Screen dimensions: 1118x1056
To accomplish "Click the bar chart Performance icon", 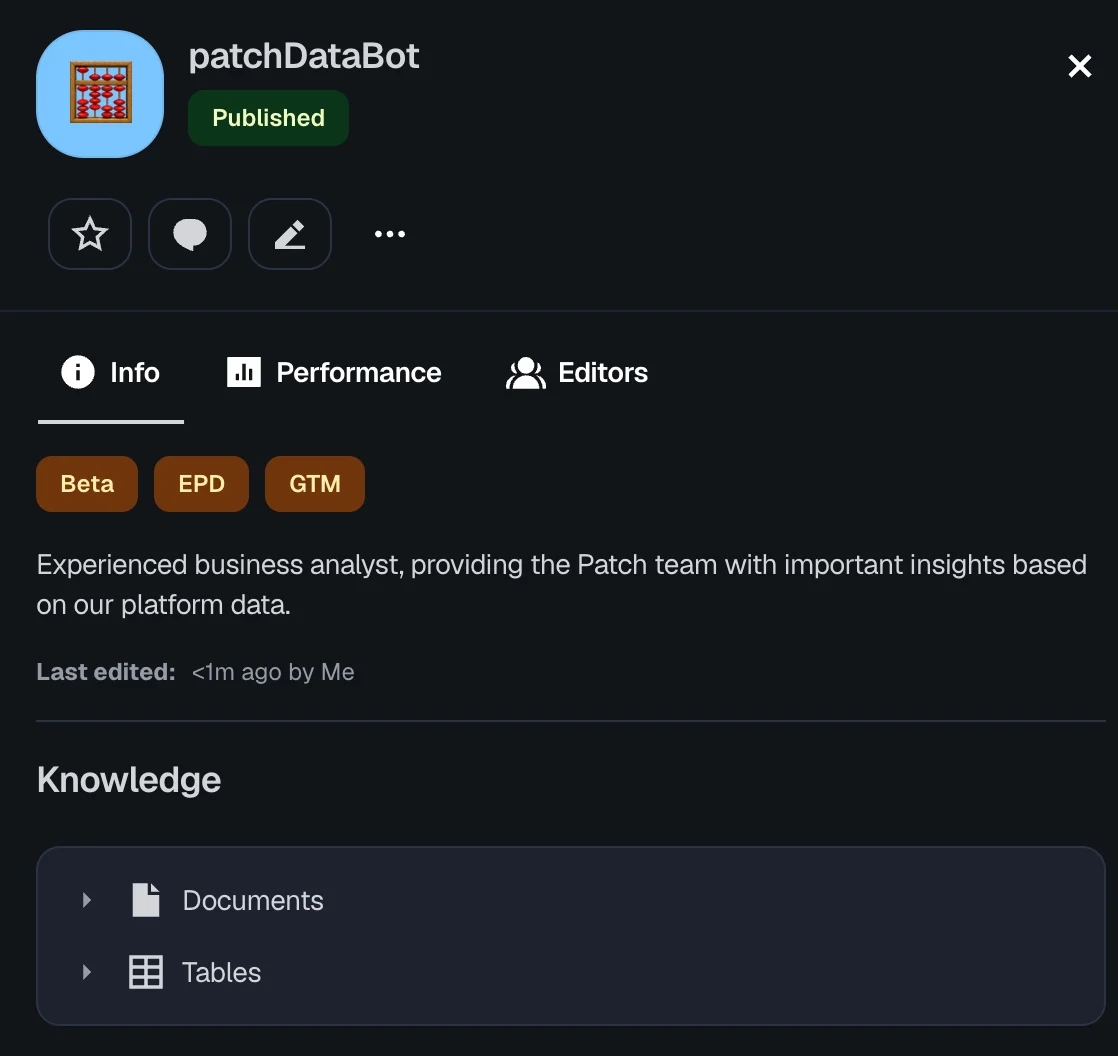I will [243, 372].
